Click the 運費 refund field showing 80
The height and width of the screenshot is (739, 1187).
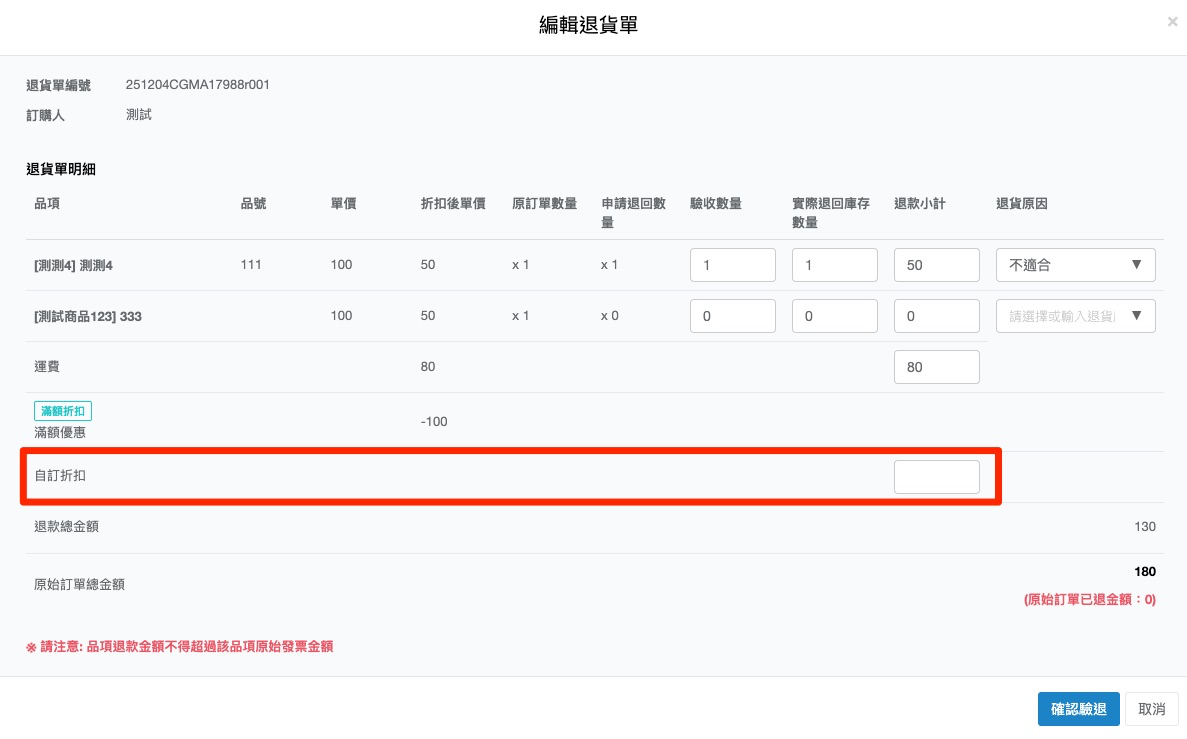(936, 367)
